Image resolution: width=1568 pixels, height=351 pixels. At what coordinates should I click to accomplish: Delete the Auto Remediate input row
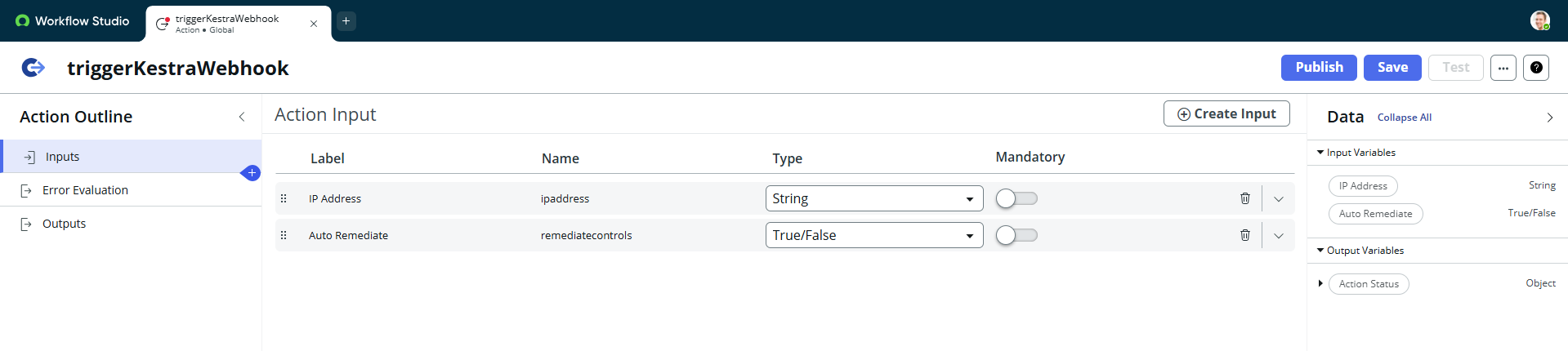(x=1244, y=235)
